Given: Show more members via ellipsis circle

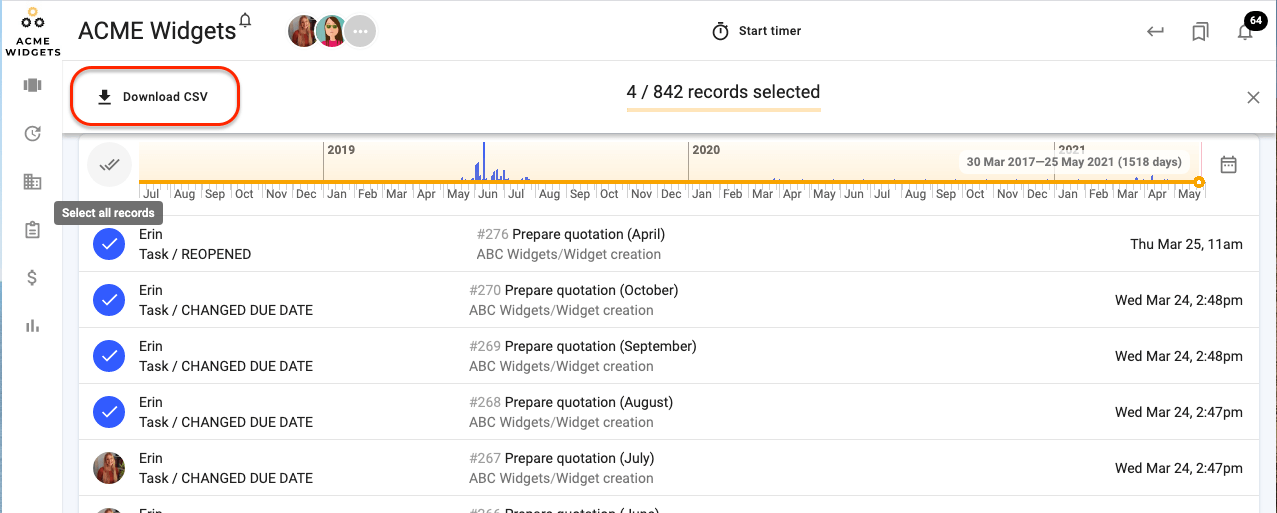Looking at the screenshot, I should pos(360,31).
